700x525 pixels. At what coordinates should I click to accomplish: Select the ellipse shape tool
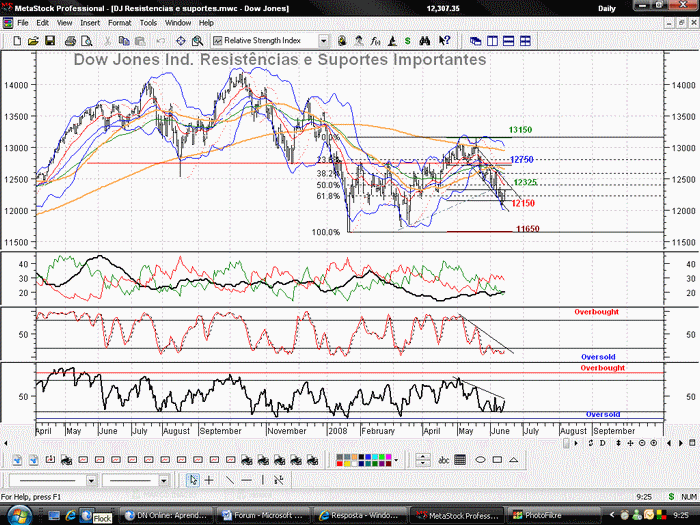(x=480, y=459)
